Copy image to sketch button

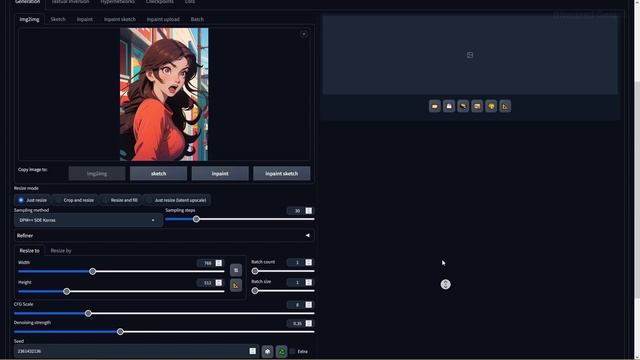(x=158, y=173)
